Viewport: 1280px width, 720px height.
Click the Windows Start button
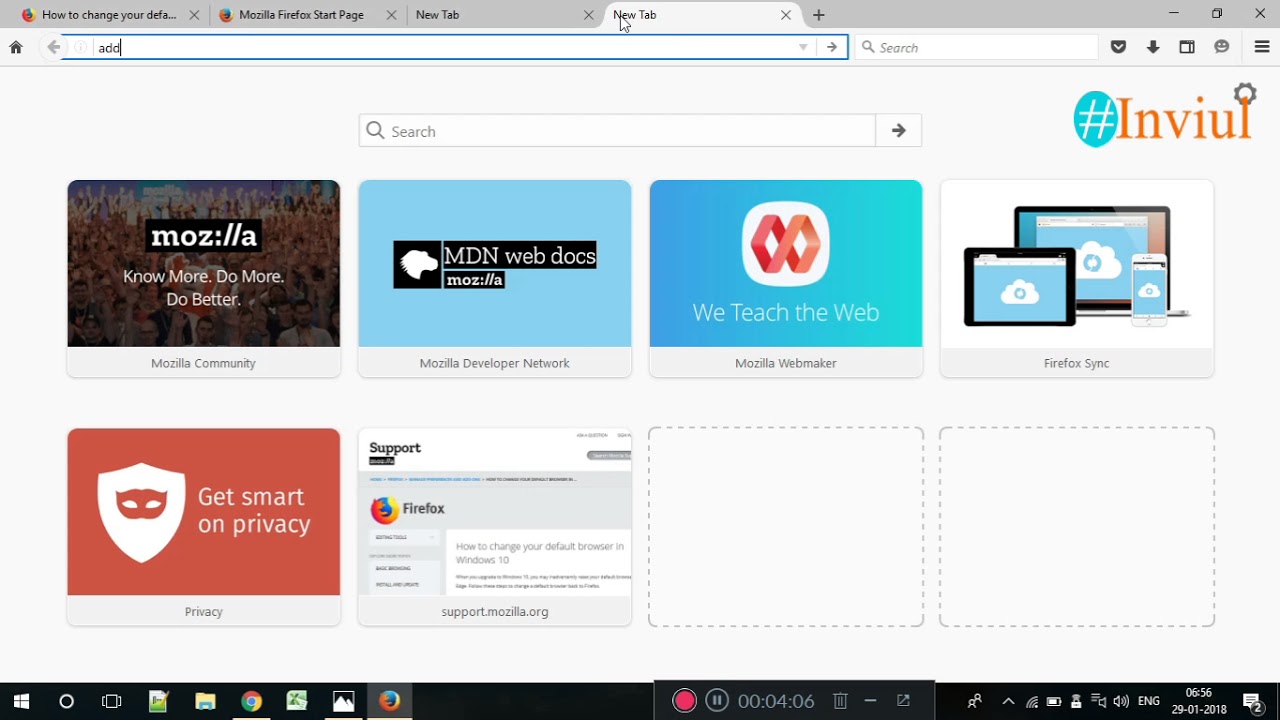20,701
